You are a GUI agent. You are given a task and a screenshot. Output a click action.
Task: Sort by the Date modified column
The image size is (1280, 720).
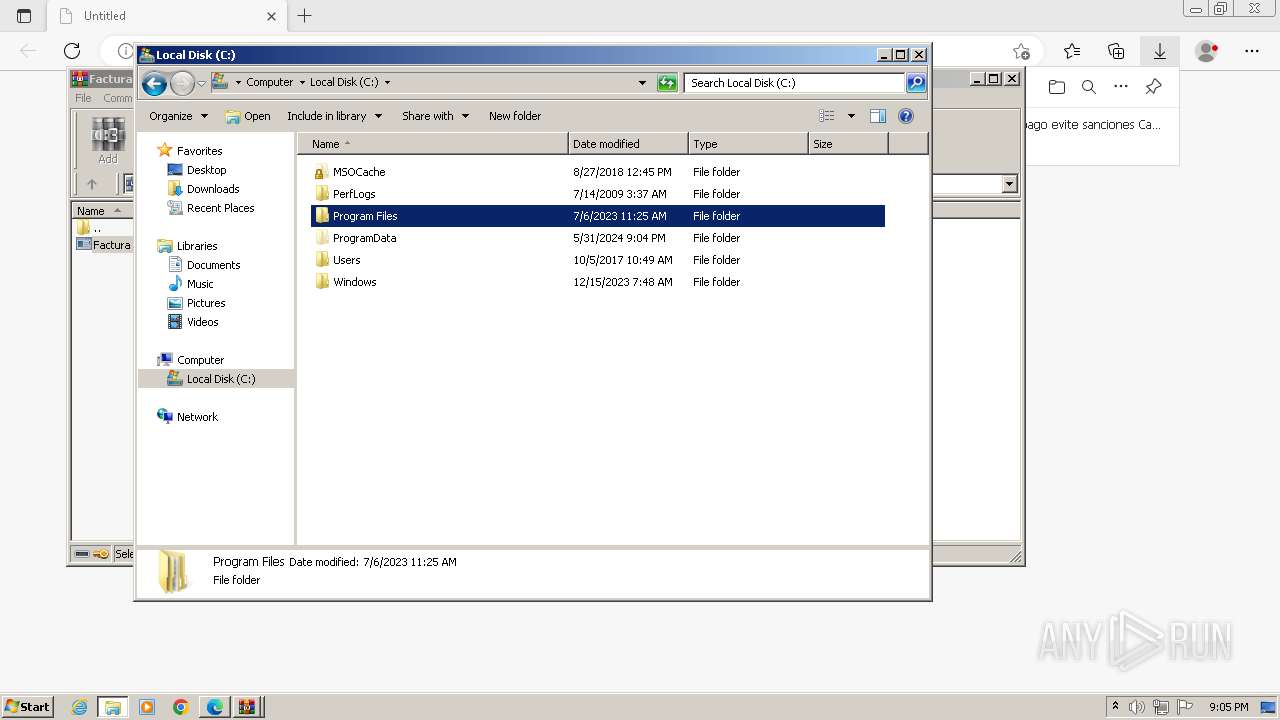point(628,144)
